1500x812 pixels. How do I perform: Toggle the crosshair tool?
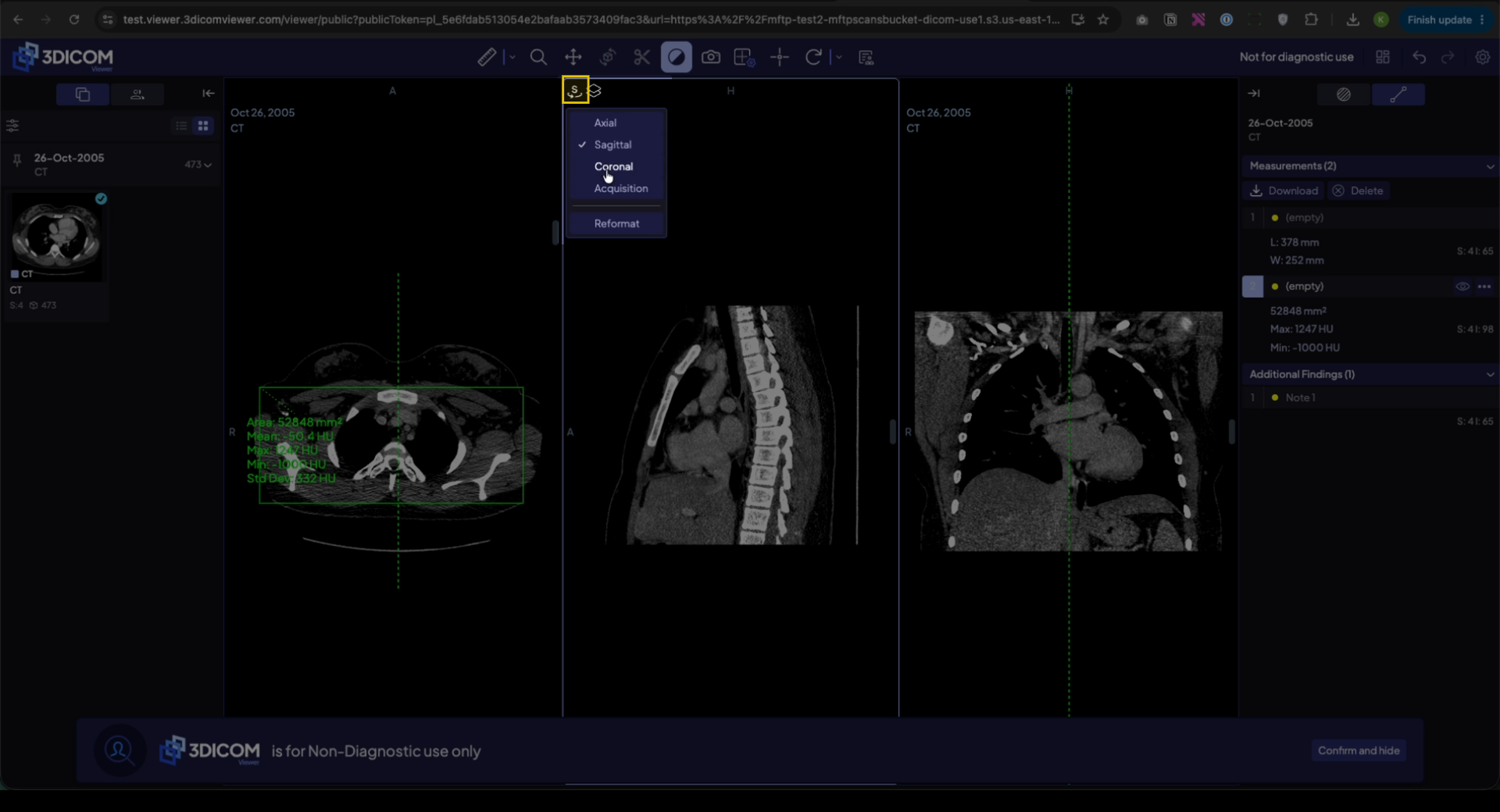pos(779,57)
